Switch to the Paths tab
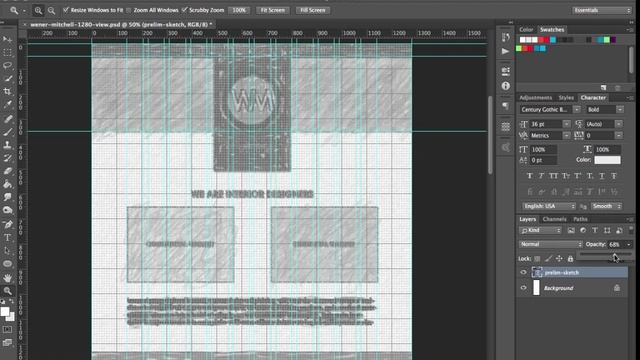 point(580,219)
